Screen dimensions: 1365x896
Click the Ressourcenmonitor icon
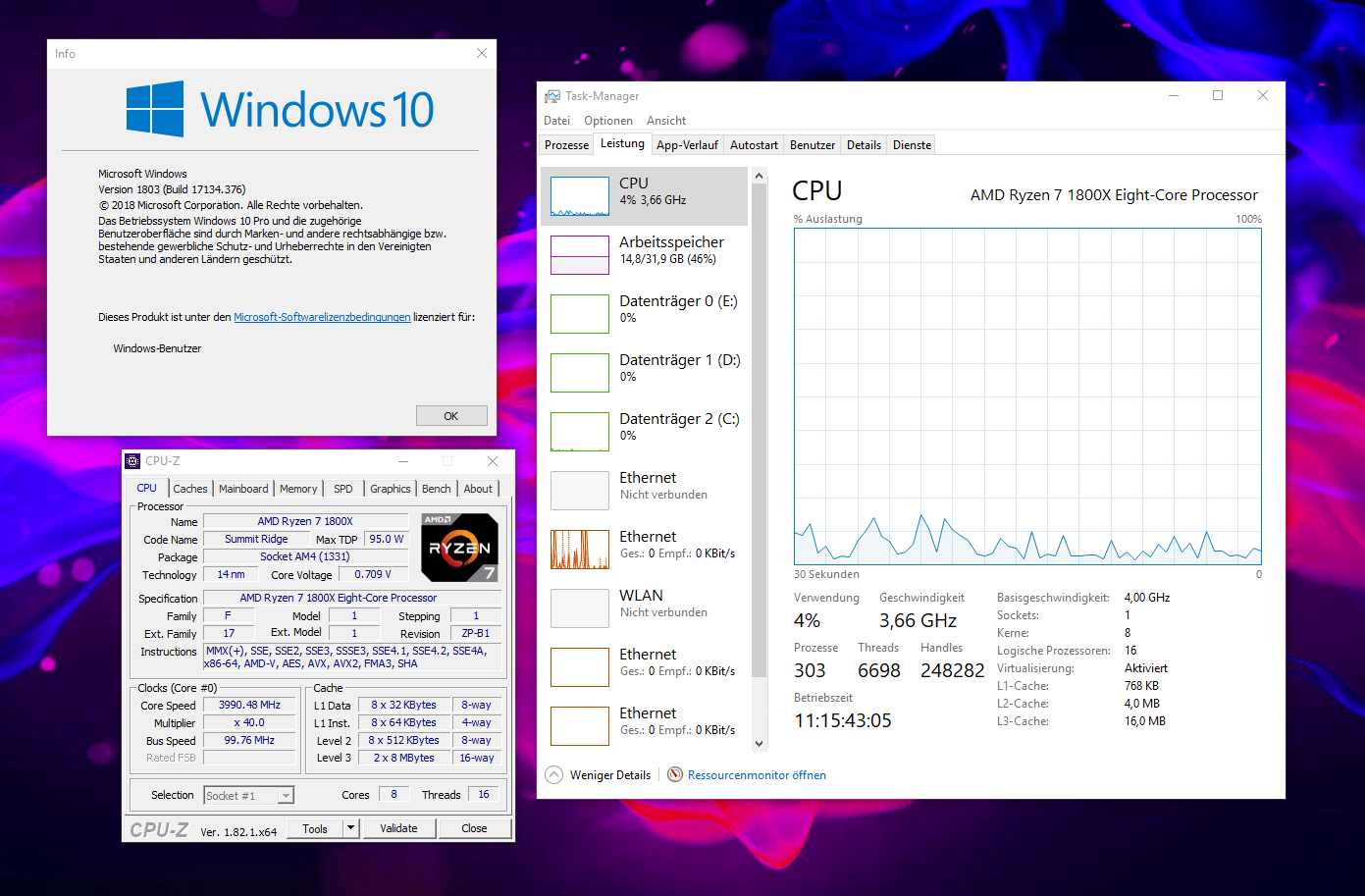(675, 775)
